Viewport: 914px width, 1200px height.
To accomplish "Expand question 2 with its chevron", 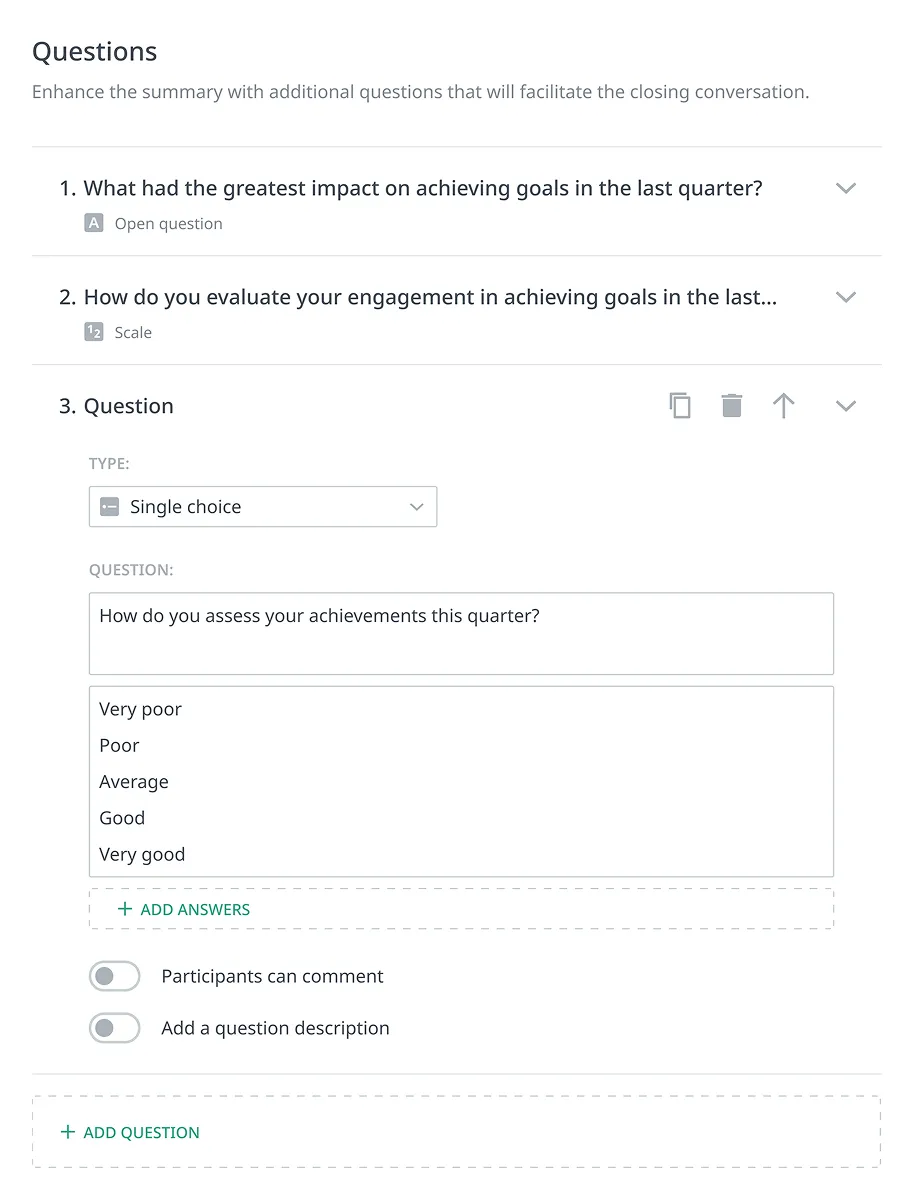I will (846, 297).
